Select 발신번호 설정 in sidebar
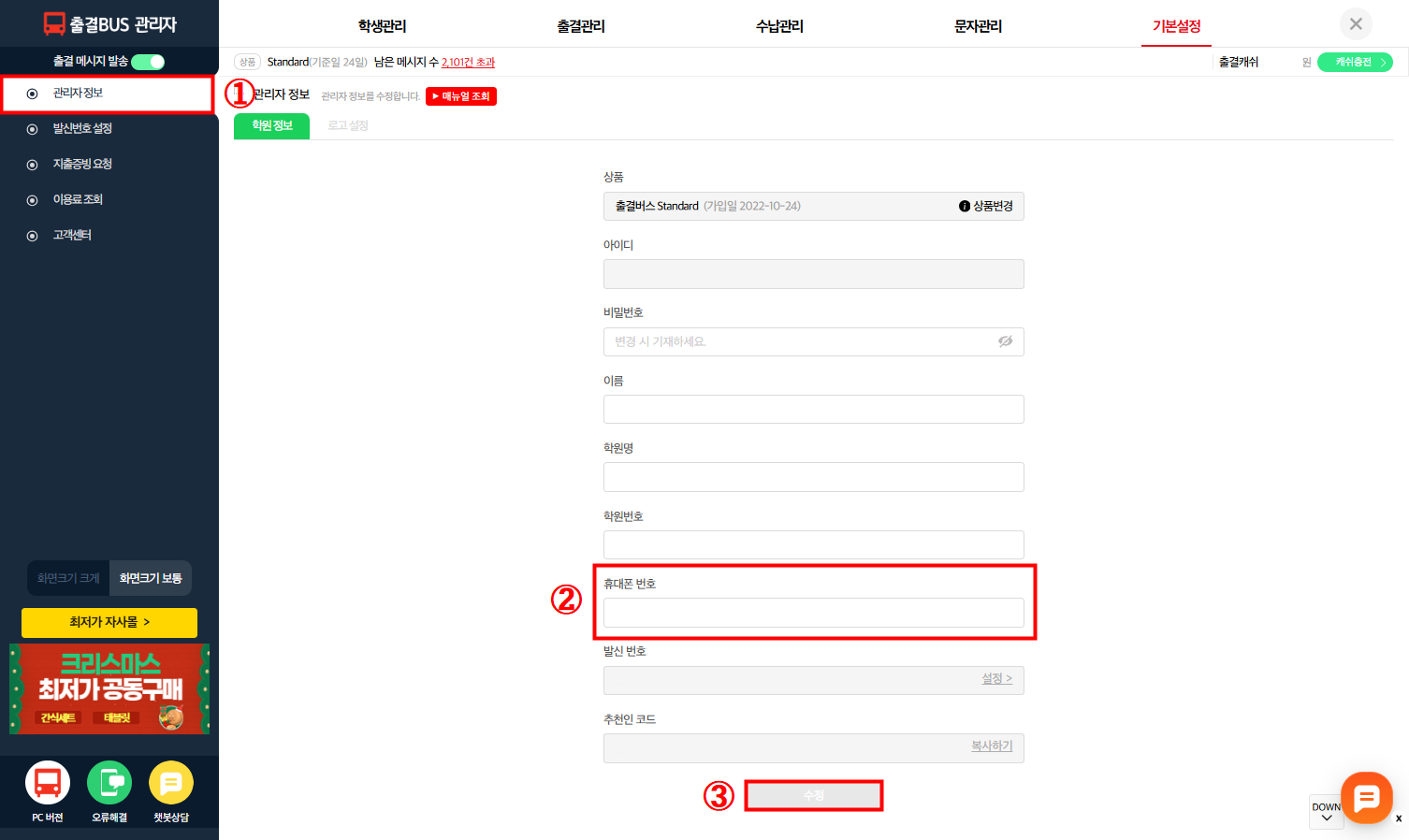Viewport: 1409px width, 840px height. 82,129
